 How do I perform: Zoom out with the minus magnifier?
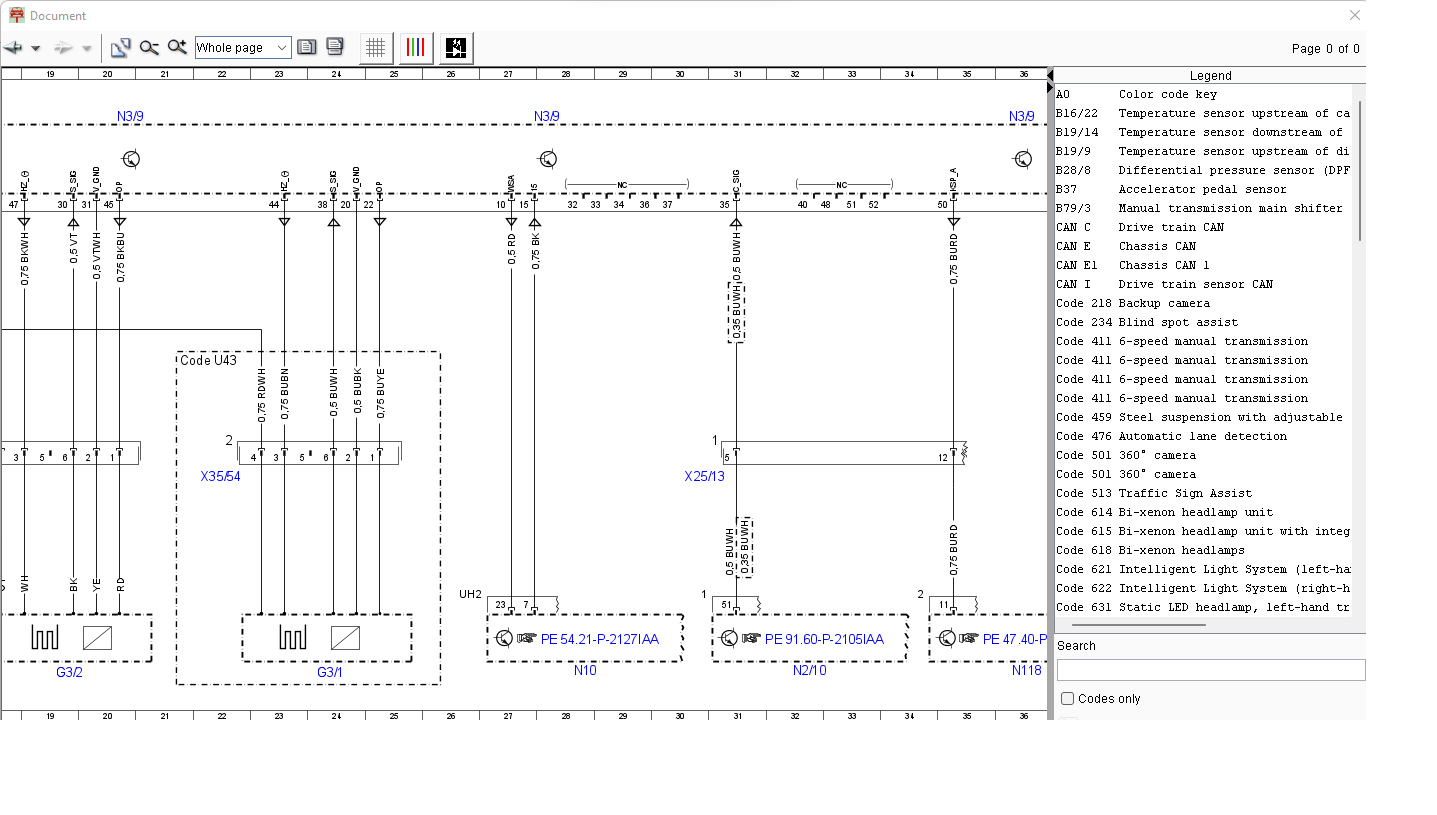pyautogui.click(x=149, y=48)
